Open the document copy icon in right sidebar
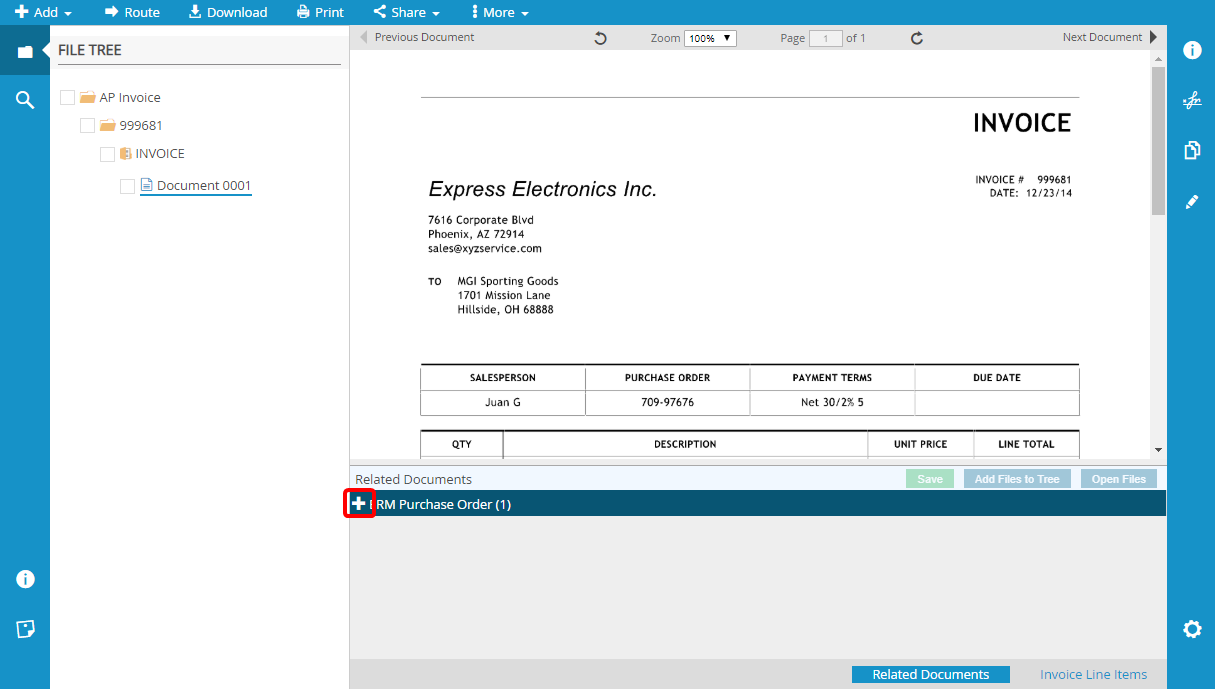Viewport: 1215px width, 689px height. tap(1191, 150)
